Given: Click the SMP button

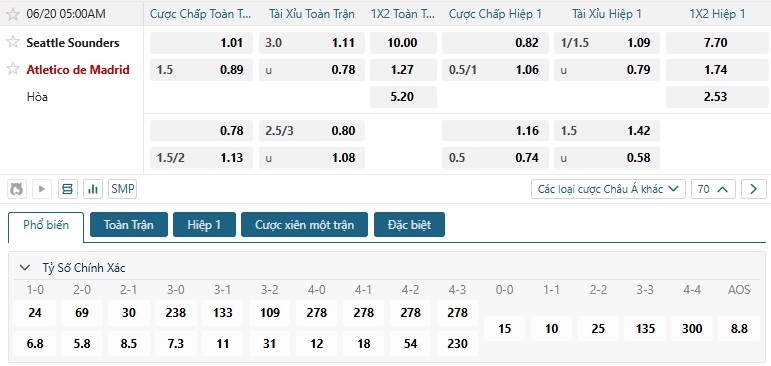Looking at the screenshot, I should (122, 189).
